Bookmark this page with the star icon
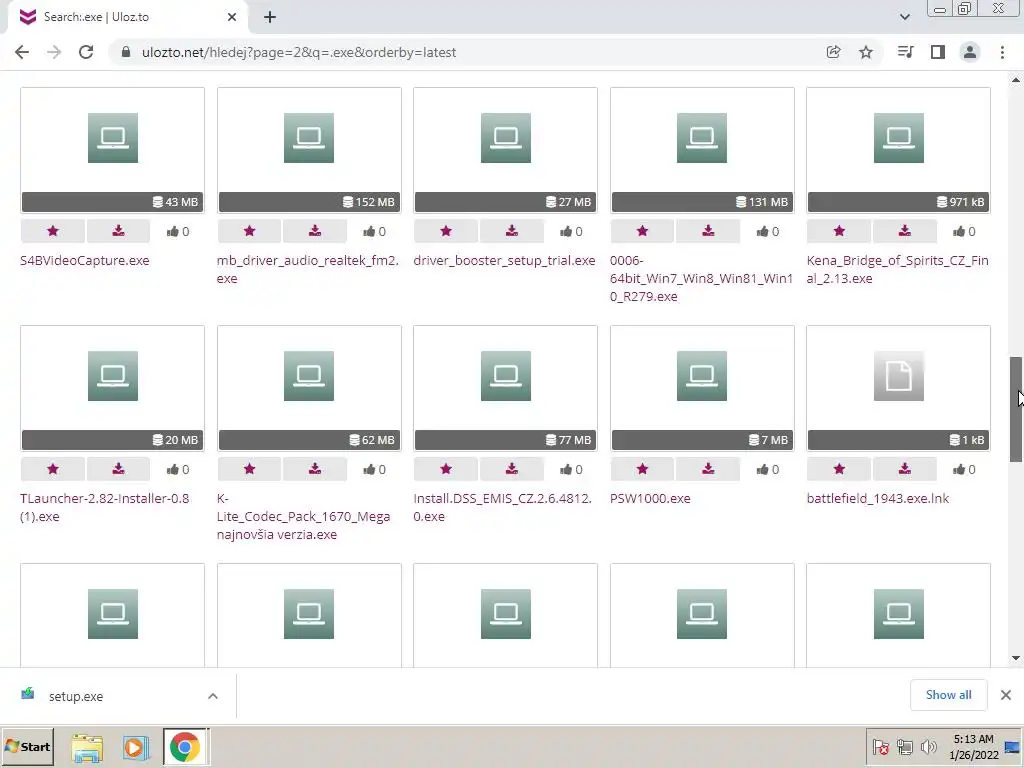Image resolution: width=1024 pixels, height=768 pixels. (866, 52)
